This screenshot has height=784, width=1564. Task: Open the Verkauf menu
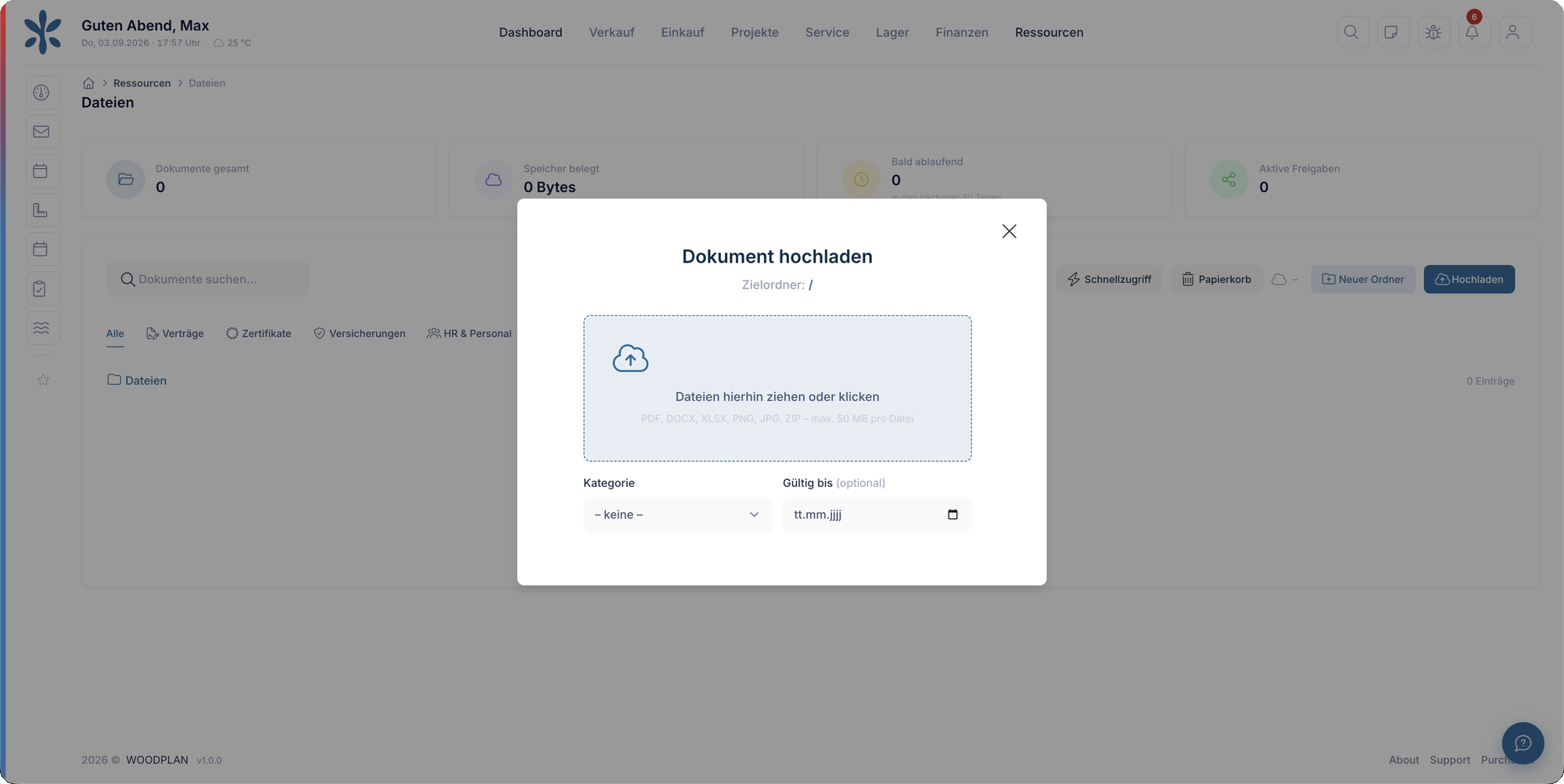tap(612, 32)
